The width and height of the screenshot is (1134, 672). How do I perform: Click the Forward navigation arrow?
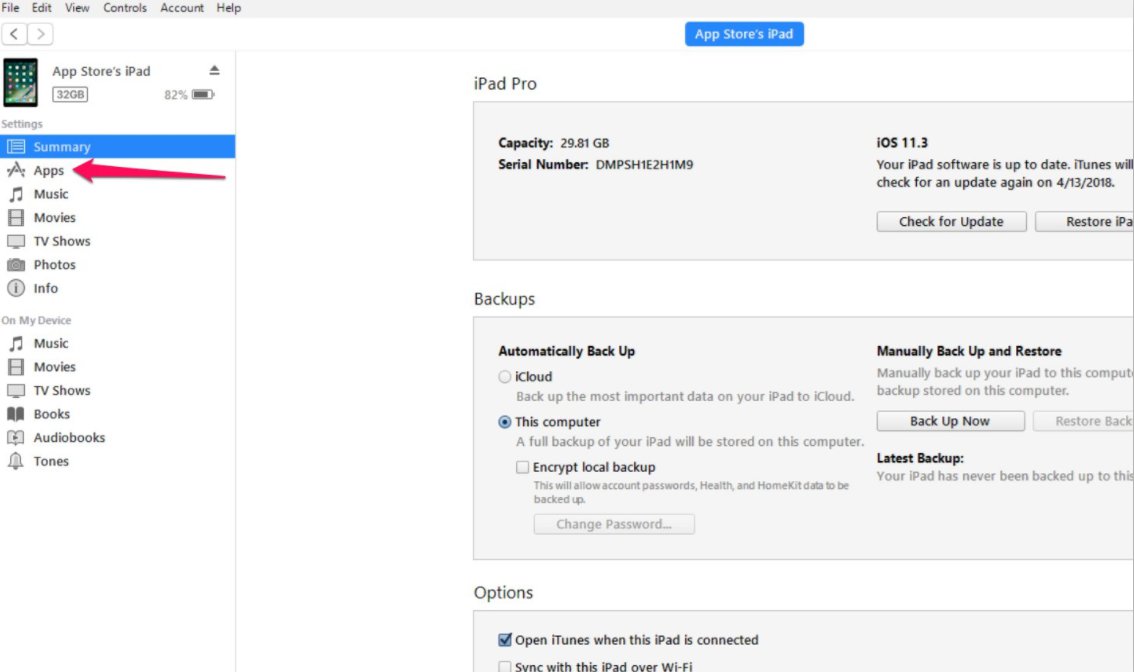[x=40, y=34]
